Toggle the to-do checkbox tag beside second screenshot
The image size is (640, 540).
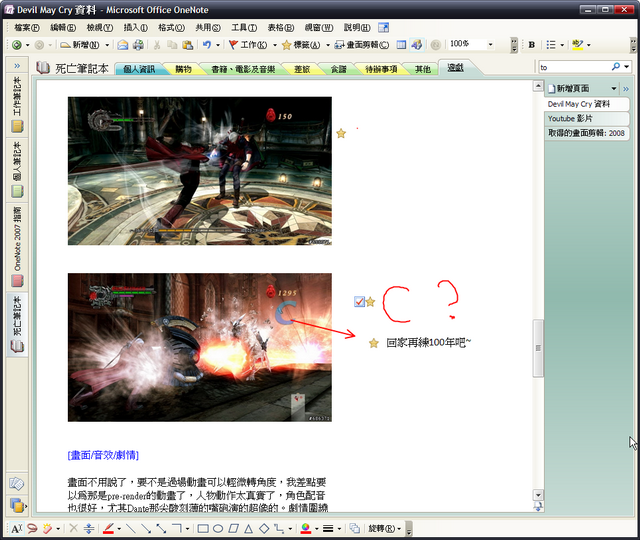pyautogui.click(x=359, y=302)
